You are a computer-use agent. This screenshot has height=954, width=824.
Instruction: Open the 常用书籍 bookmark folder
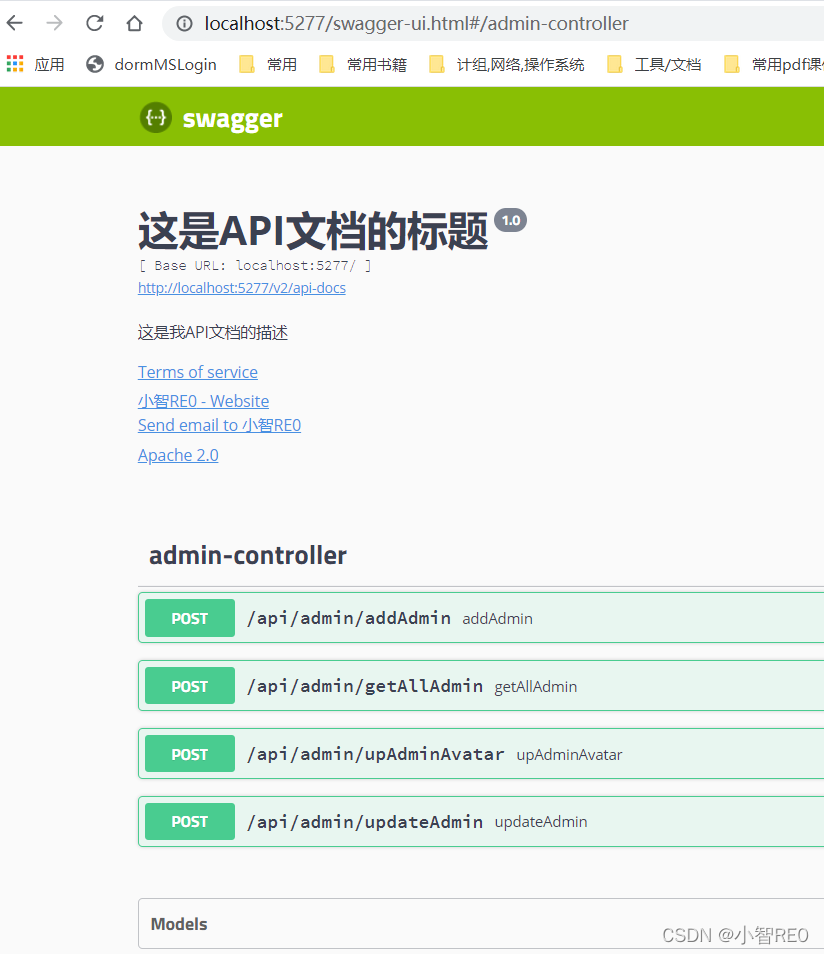point(363,64)
